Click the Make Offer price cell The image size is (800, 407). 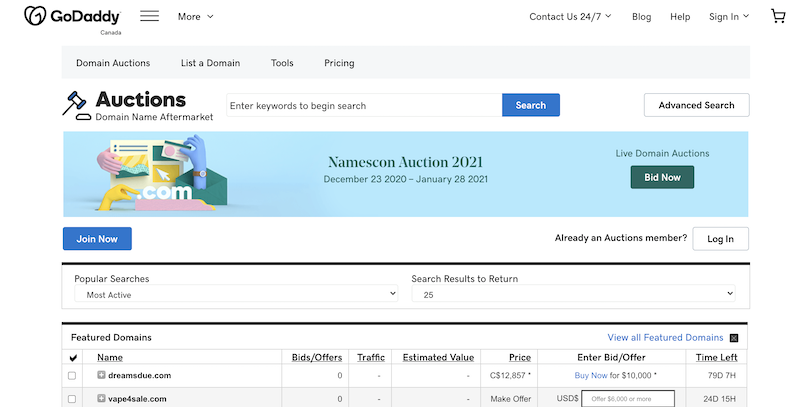click(x=511, y=399)
